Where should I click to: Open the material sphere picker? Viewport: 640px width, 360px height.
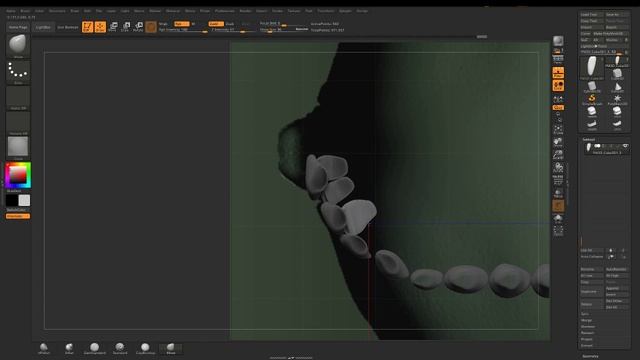pyautogui.click(x=18, y=148)
